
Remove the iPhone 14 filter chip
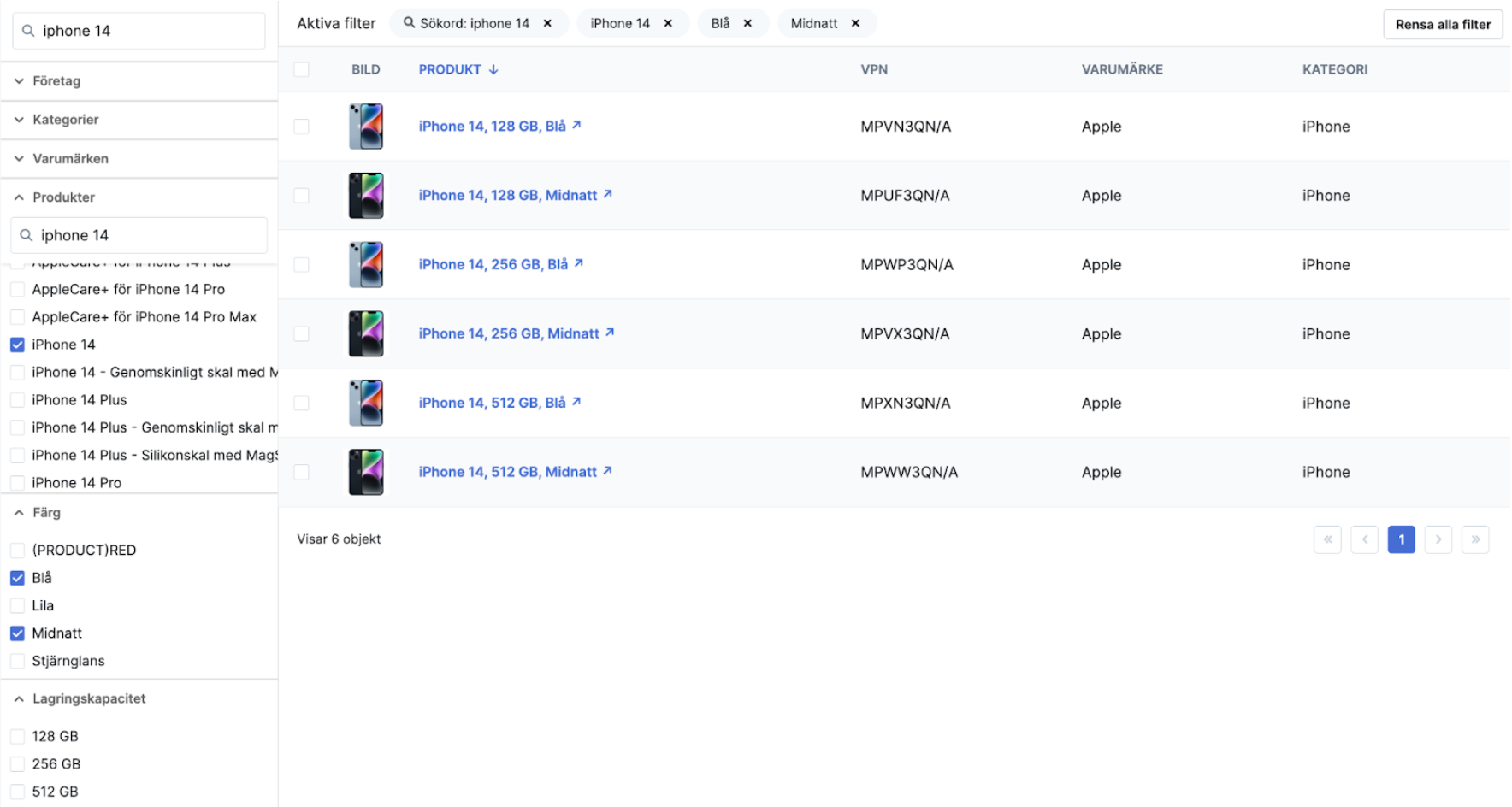coord(668,24)
